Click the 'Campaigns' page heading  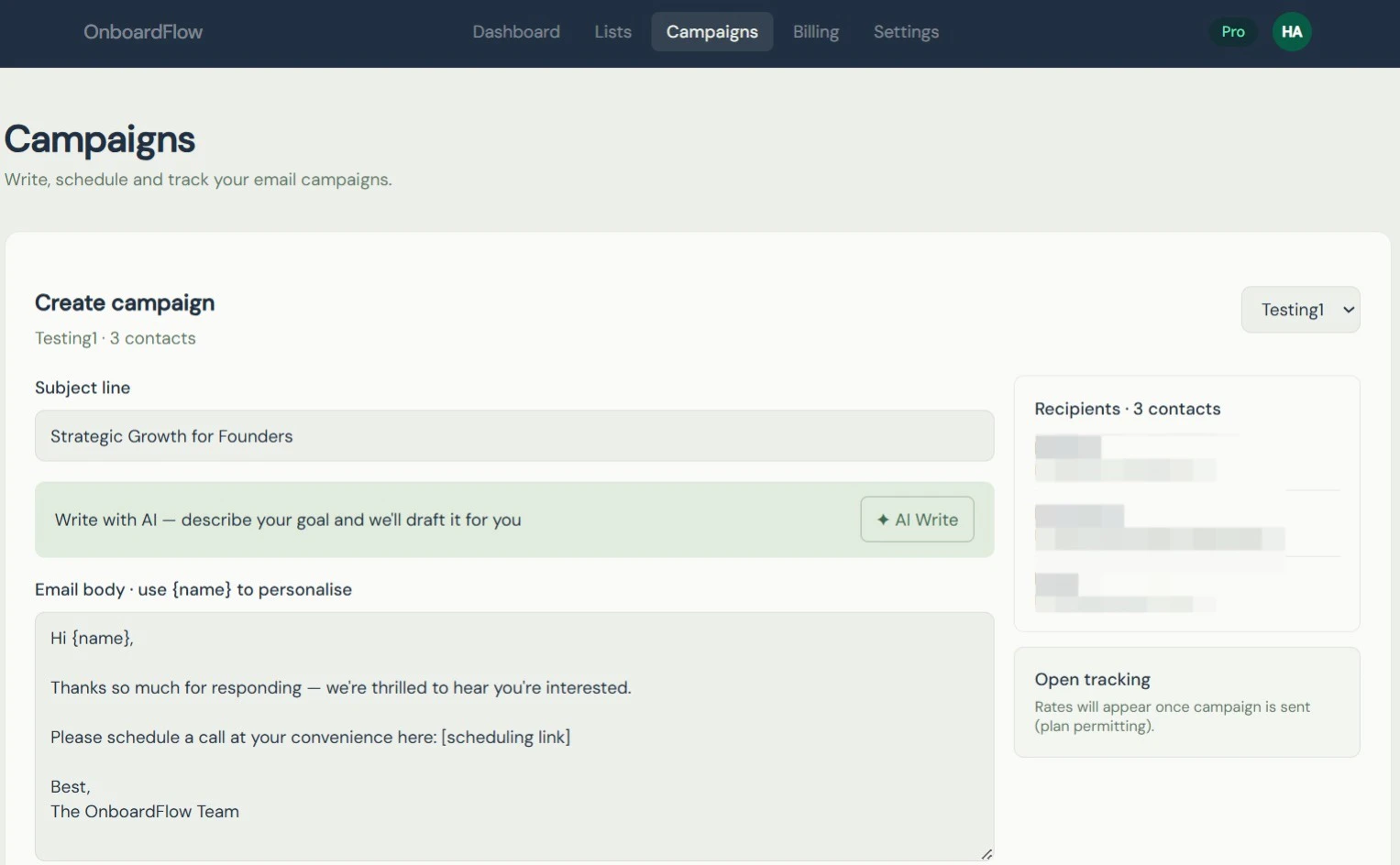100,139
